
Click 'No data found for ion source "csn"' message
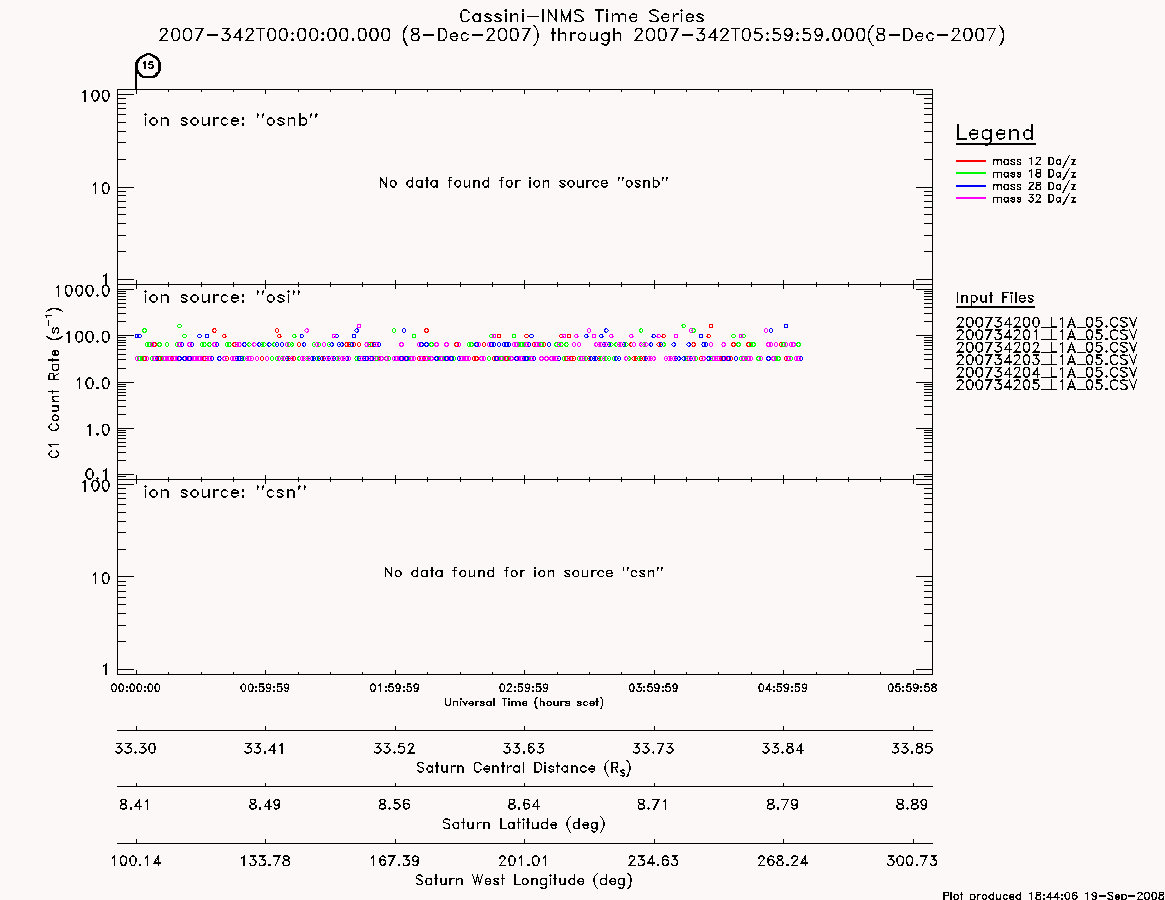[524, 572]
